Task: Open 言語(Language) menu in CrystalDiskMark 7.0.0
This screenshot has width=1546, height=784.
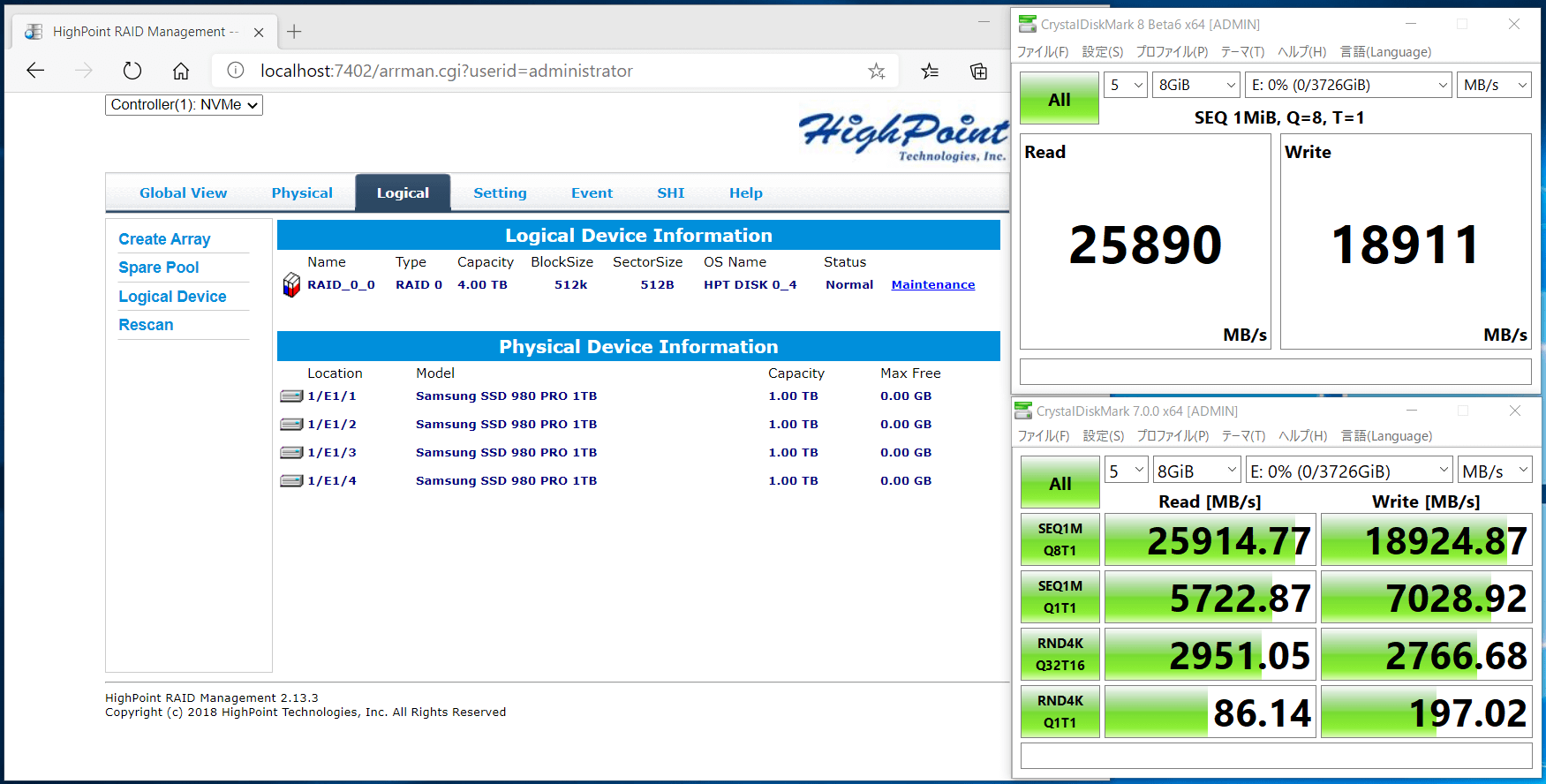Action: pos(1386,436)
